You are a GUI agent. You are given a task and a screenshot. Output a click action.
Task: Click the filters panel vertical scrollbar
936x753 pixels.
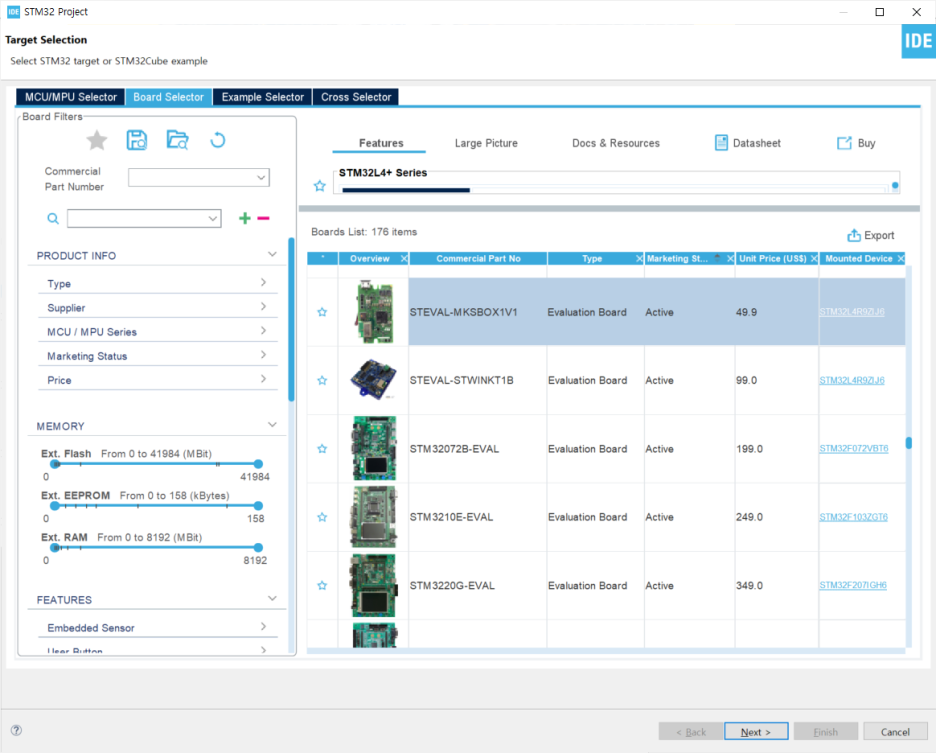(291, 319)
